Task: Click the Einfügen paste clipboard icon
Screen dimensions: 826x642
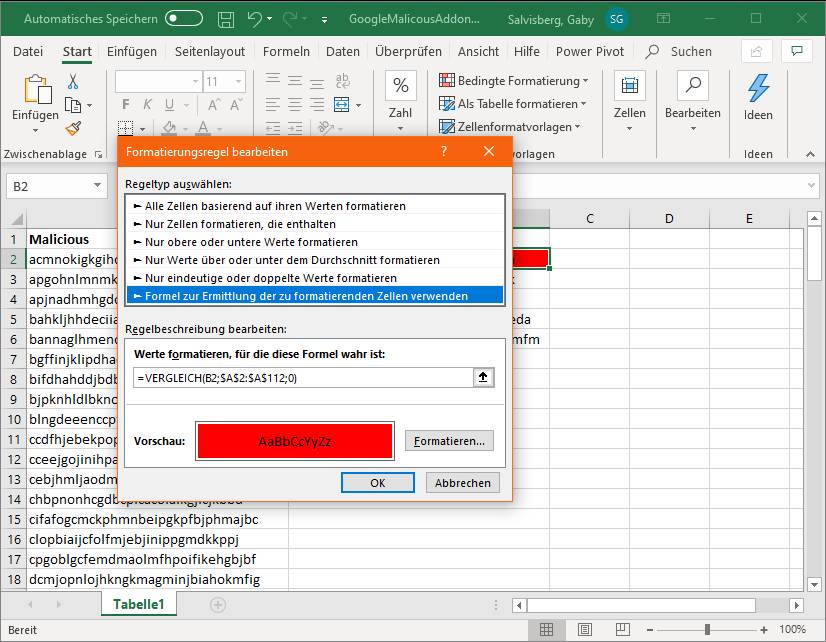Action: (36, 91)
